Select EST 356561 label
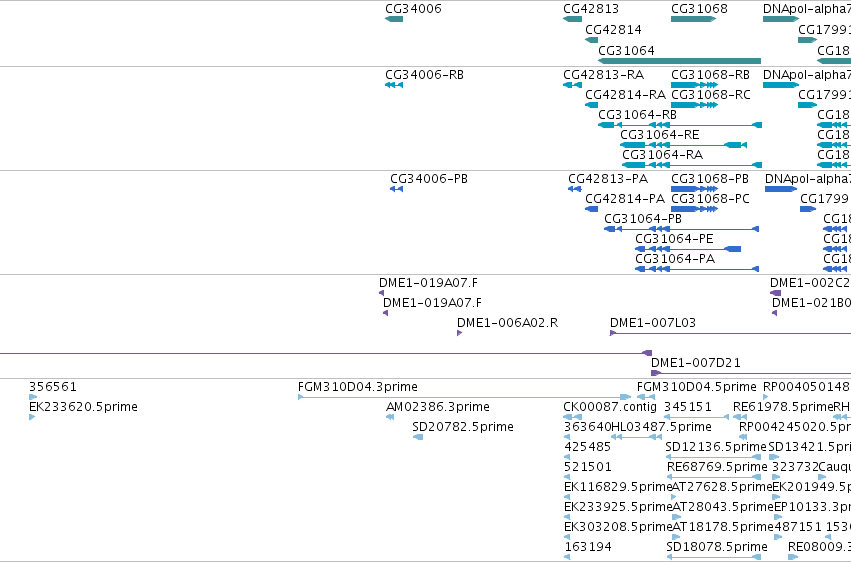This screenshot has height=562, width=851. [53, 387]
